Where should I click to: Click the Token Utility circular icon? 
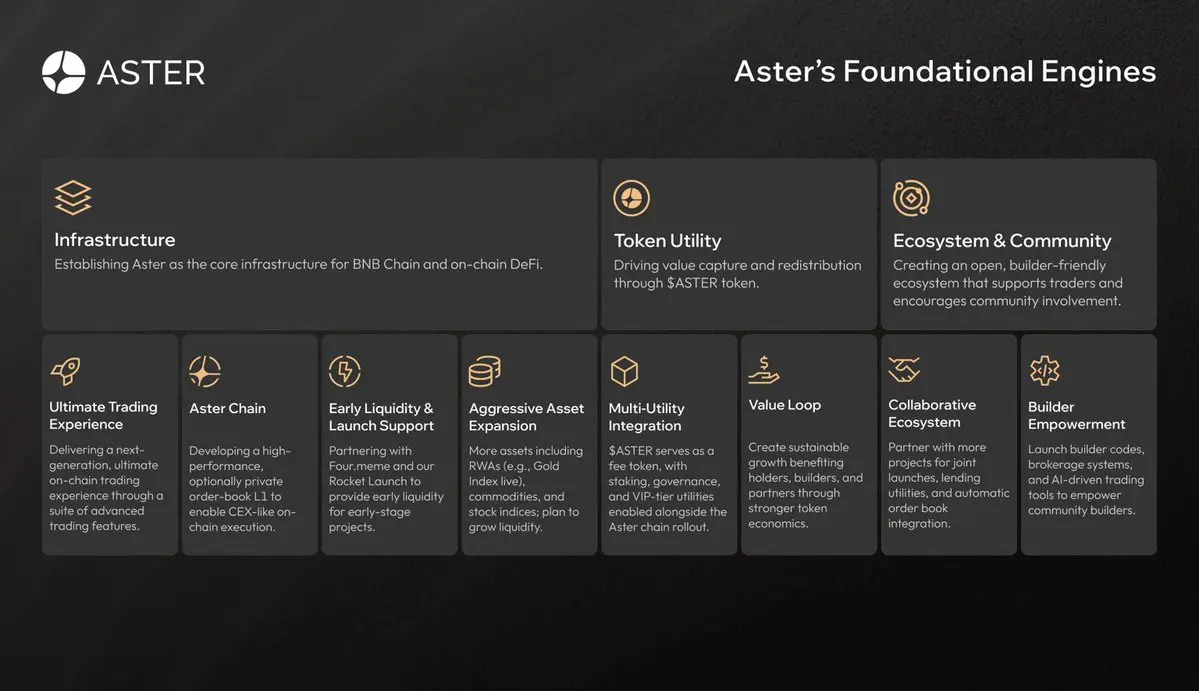(x=631, y=198)
